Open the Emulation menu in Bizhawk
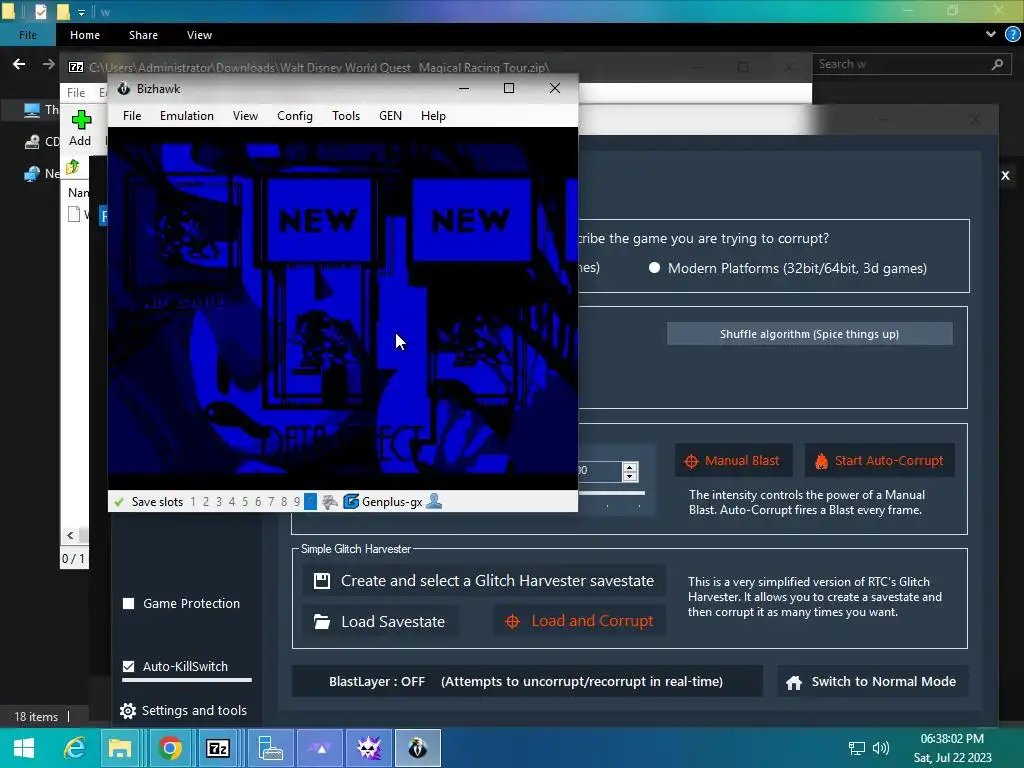 point(187,116)
